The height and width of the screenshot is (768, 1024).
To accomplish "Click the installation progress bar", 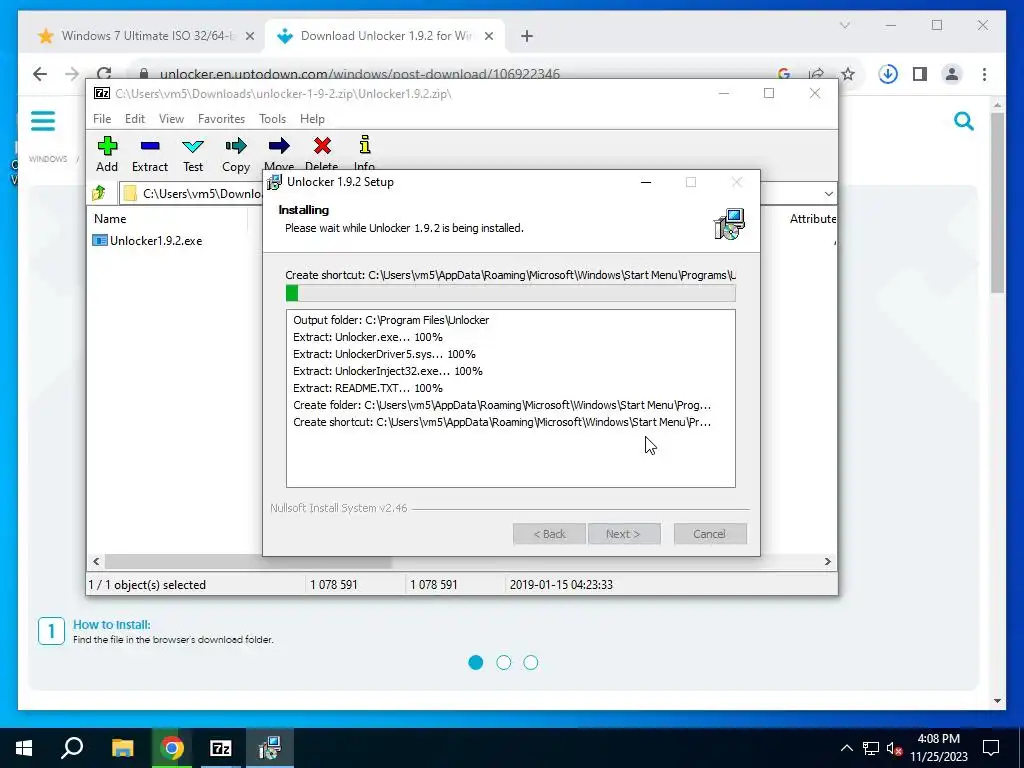I will pyautogui.click(x=511, y=293).
